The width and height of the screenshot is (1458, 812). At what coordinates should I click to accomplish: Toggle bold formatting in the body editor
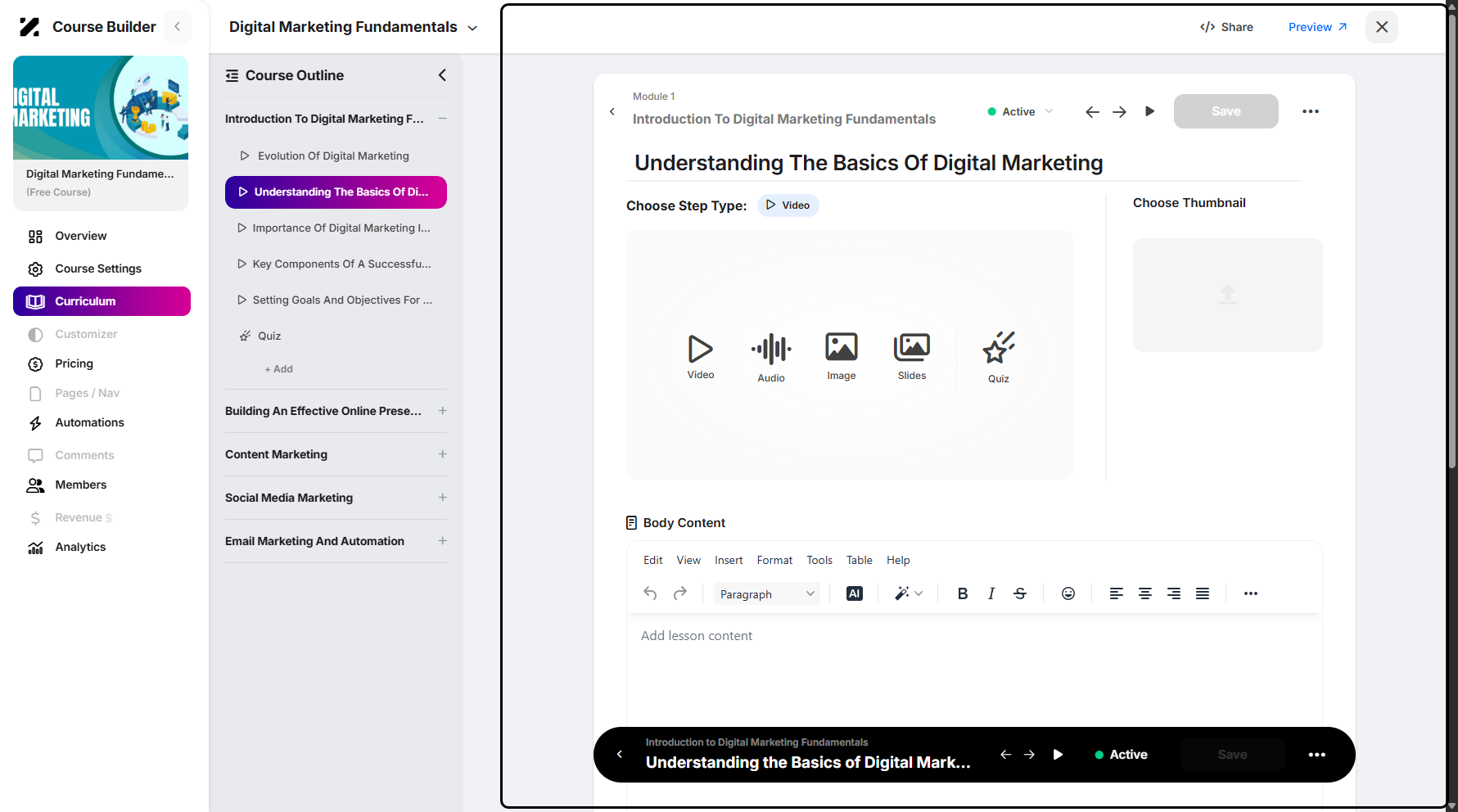(x=963, y=593)
